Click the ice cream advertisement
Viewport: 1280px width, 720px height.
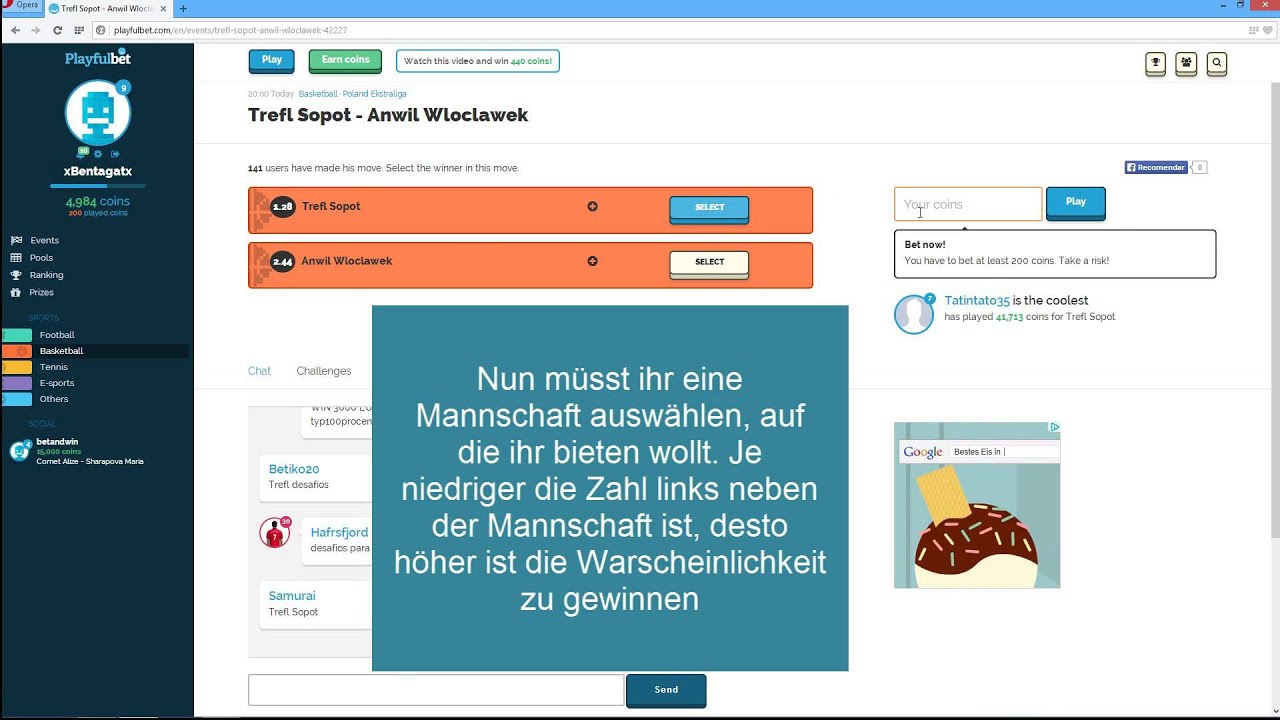pyautogui.click(x=977, y=505)
